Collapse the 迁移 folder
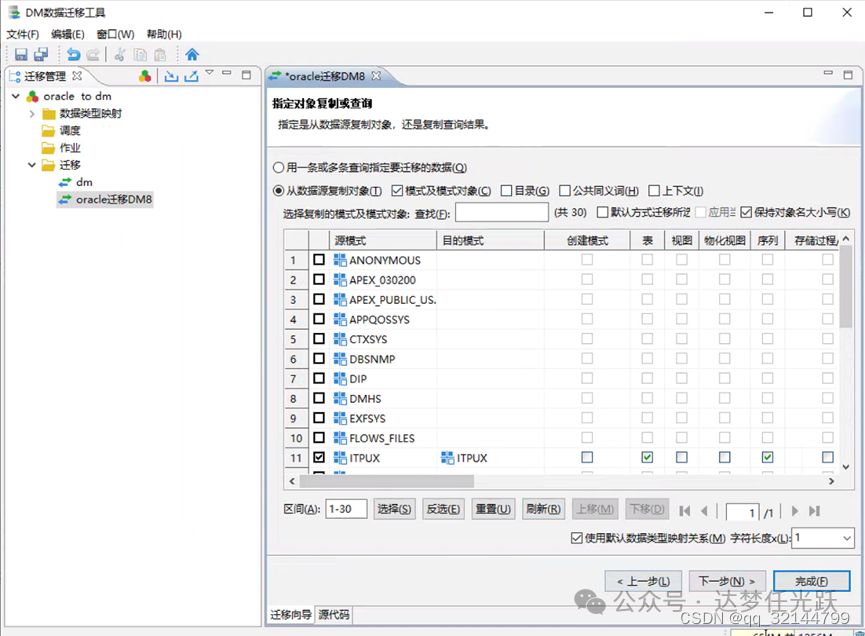Image resolution: width=865 pixels, height=636 pixels. [32, 165]
